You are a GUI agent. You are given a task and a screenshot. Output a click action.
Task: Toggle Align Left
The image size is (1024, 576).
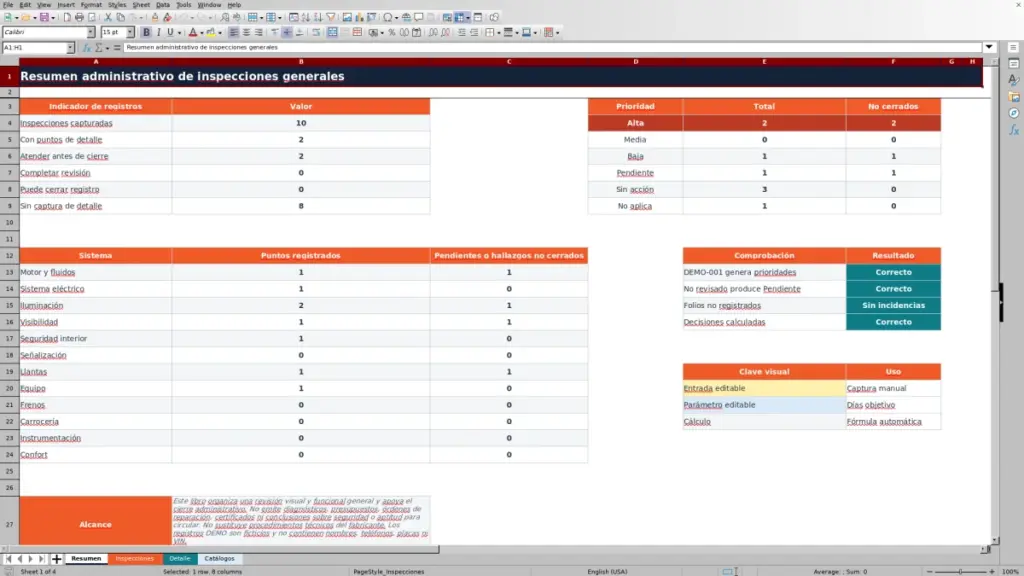pos(234,33)
